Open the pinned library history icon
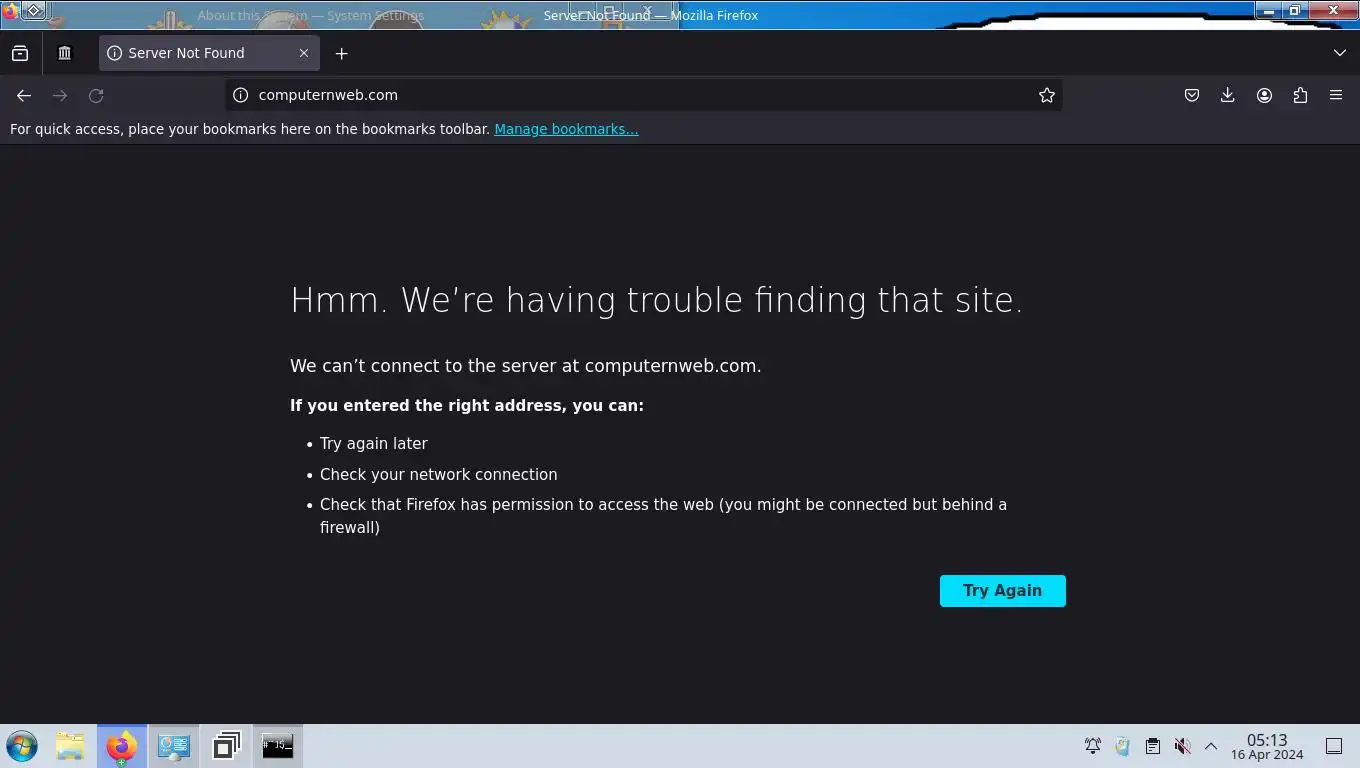The width and height of the screenshot is (1360, 768). click(65, 53)
